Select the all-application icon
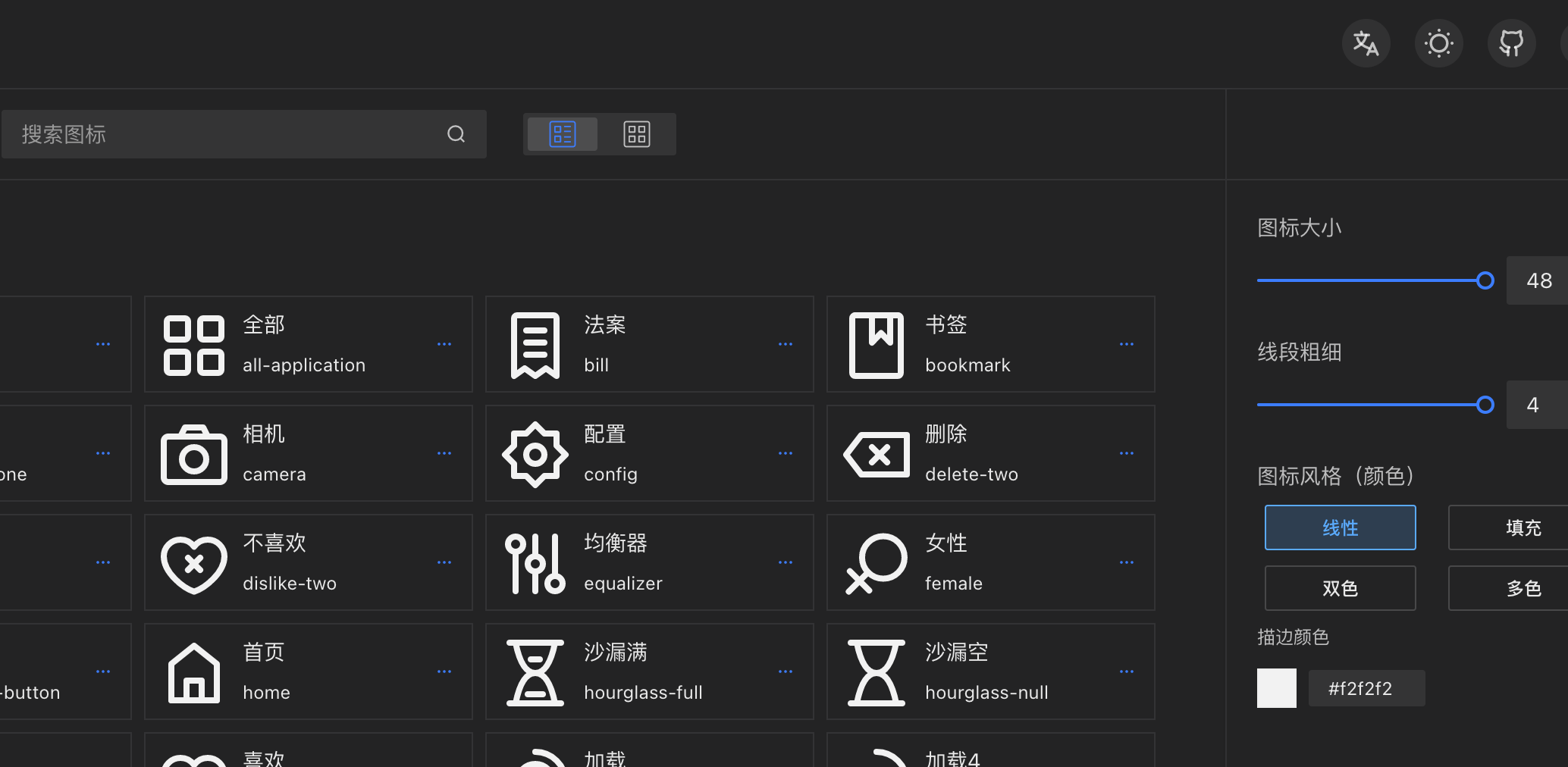Viewport: 1568px width, 767px height. 194,346
